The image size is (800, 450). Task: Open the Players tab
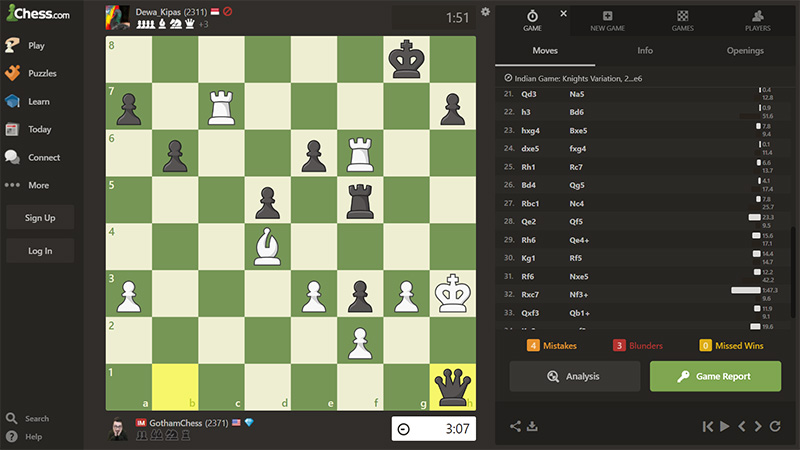[758, 21]
